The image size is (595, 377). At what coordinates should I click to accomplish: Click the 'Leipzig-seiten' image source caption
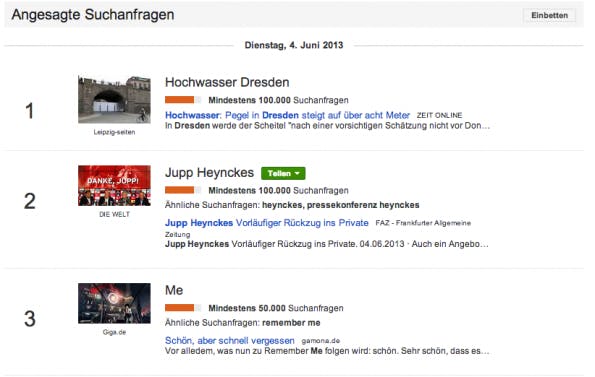point(114,132)
